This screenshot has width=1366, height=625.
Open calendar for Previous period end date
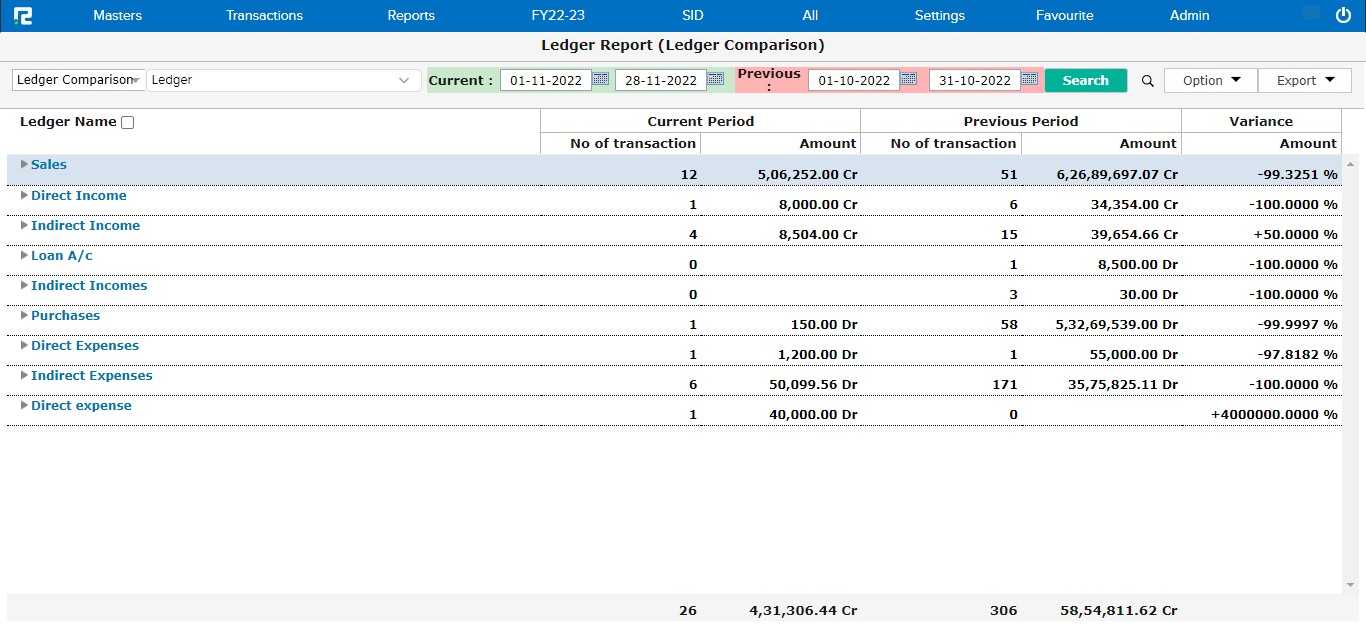point(1029,79)
